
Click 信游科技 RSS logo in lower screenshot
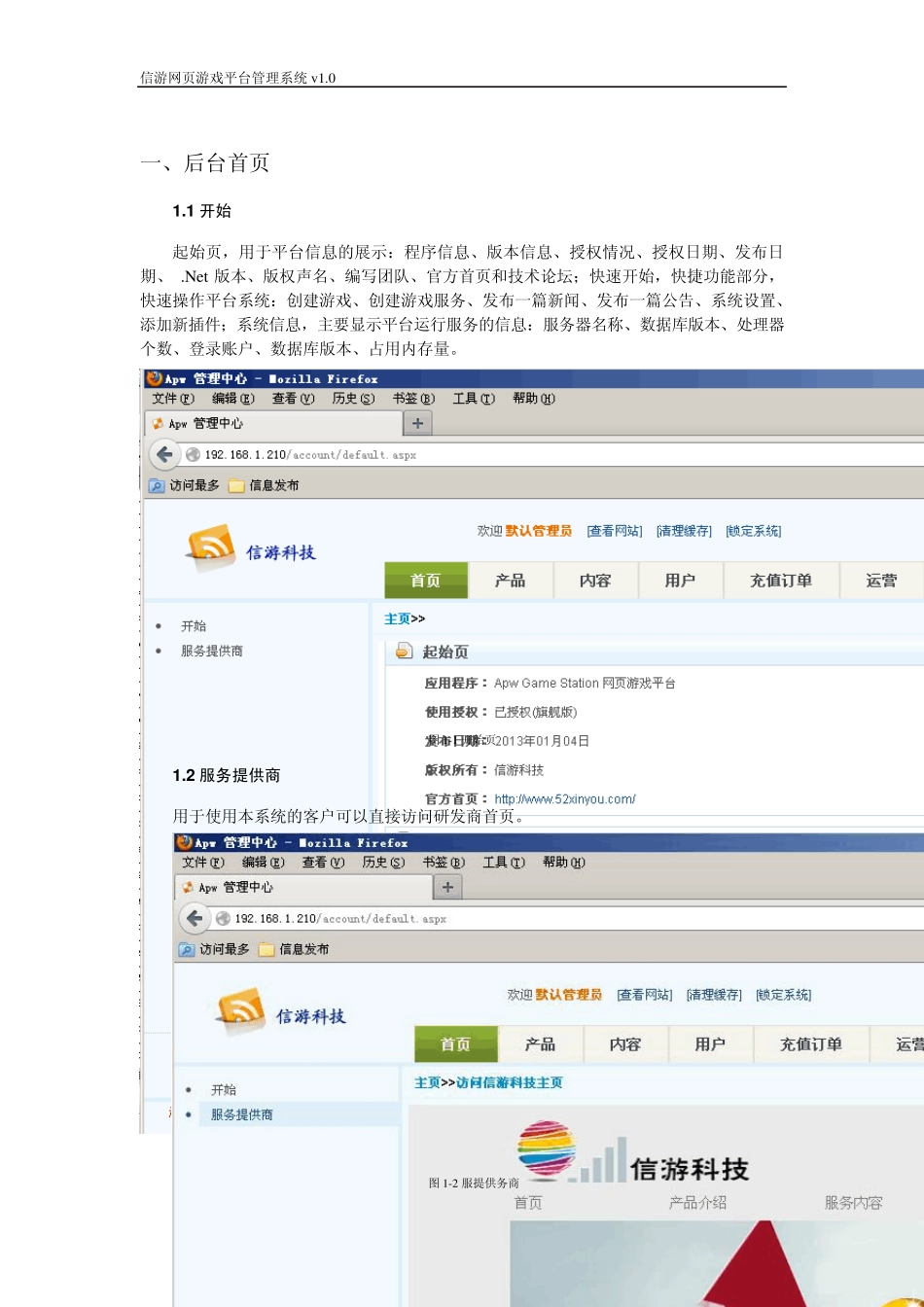(x=241, y=1010)
